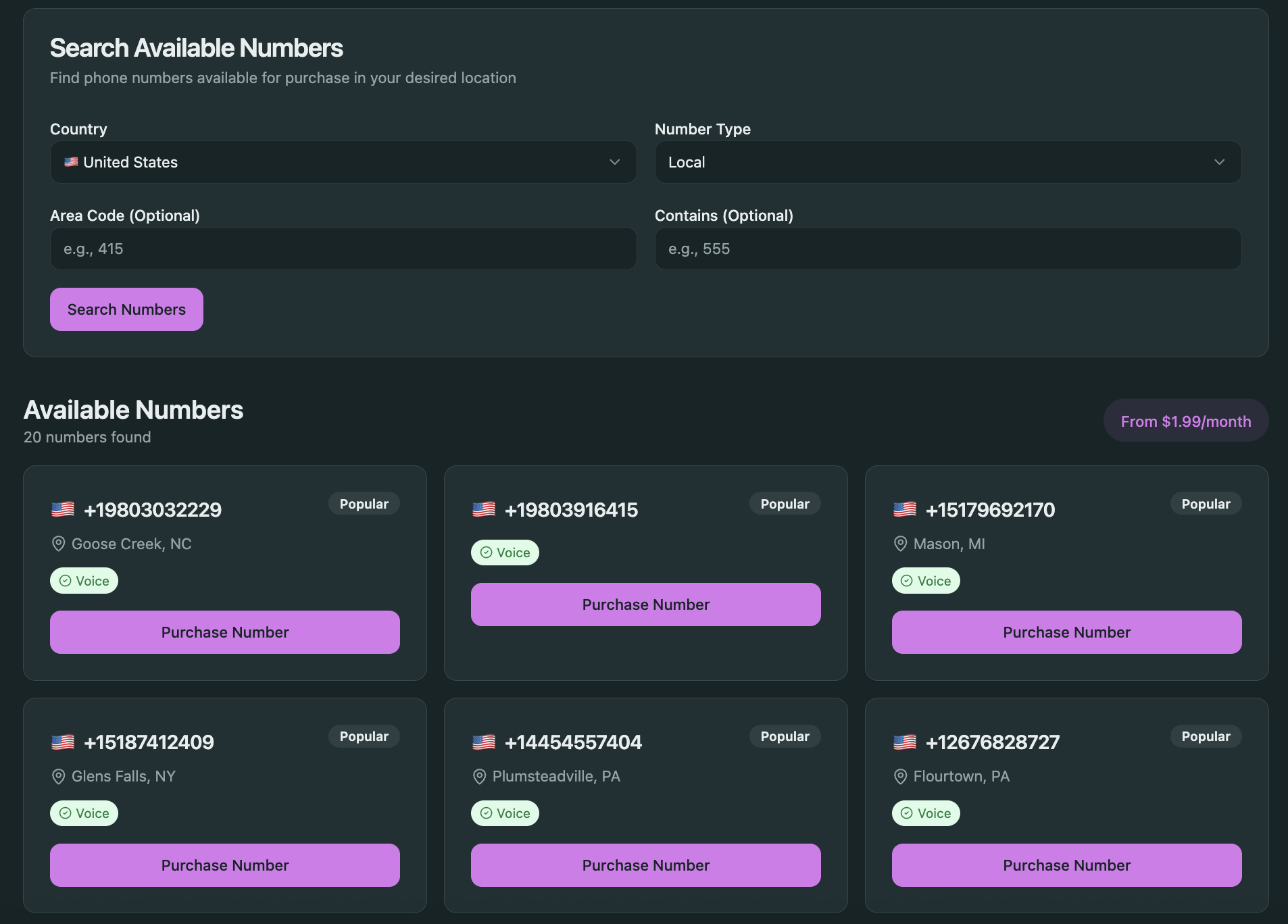Click the From $1.99/month badge
Screen dimensions: 1288x924
[1185, 420]
